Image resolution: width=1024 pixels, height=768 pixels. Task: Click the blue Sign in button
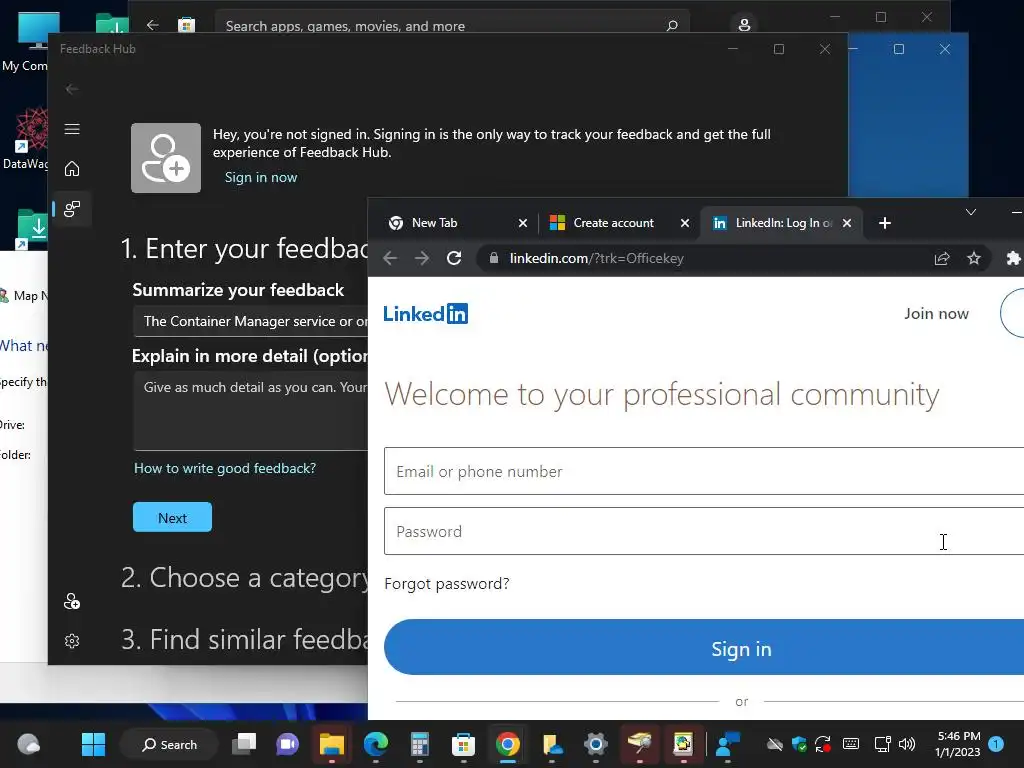704,647
